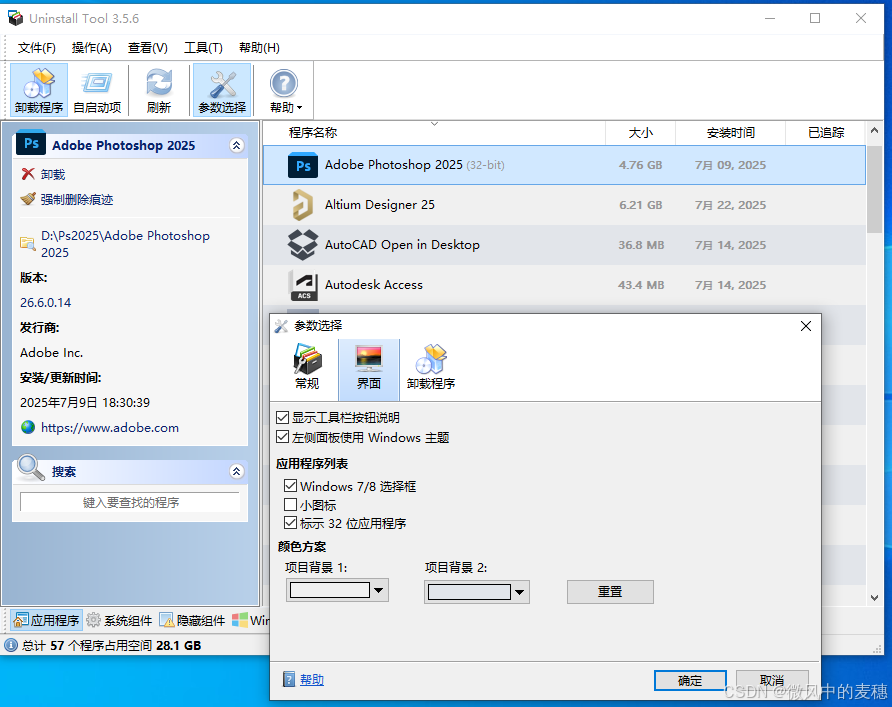
Task: Collapse the 搜索 panel chevron
Action: (237, 472)
